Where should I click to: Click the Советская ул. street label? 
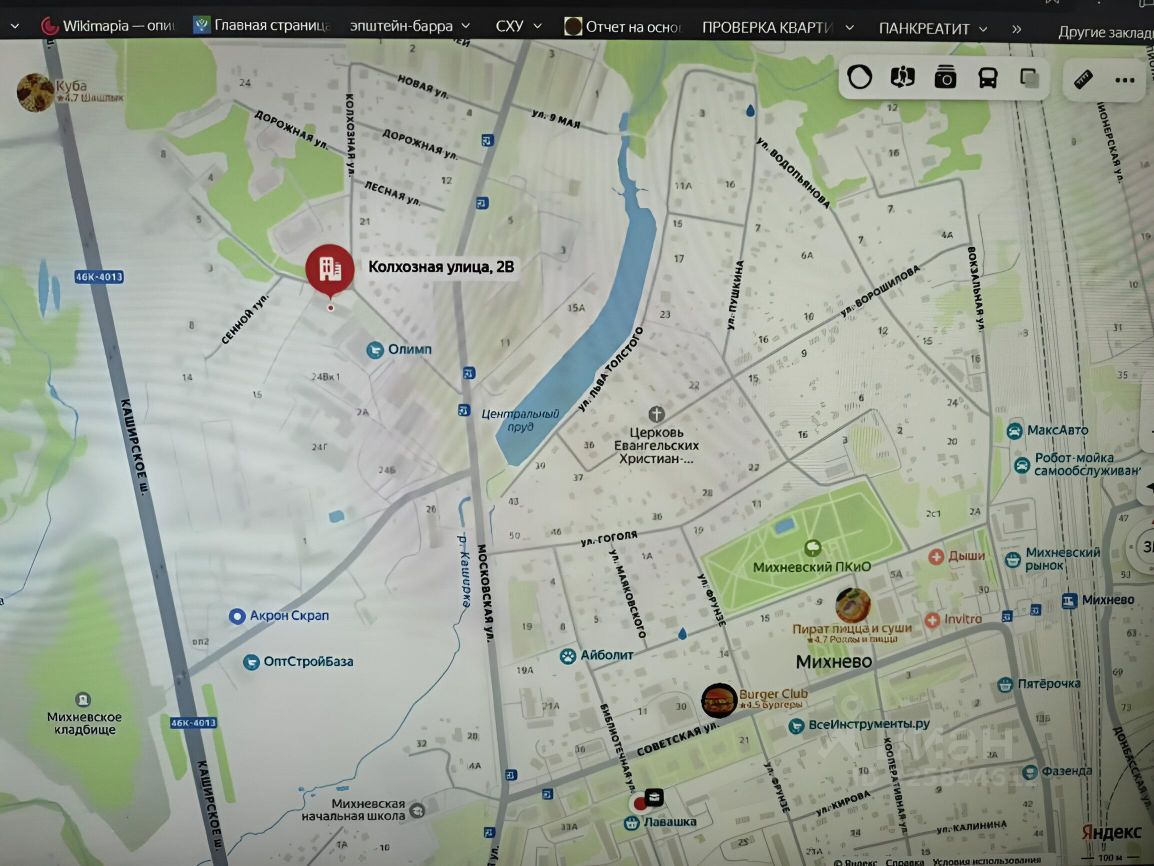click(676, 739)
